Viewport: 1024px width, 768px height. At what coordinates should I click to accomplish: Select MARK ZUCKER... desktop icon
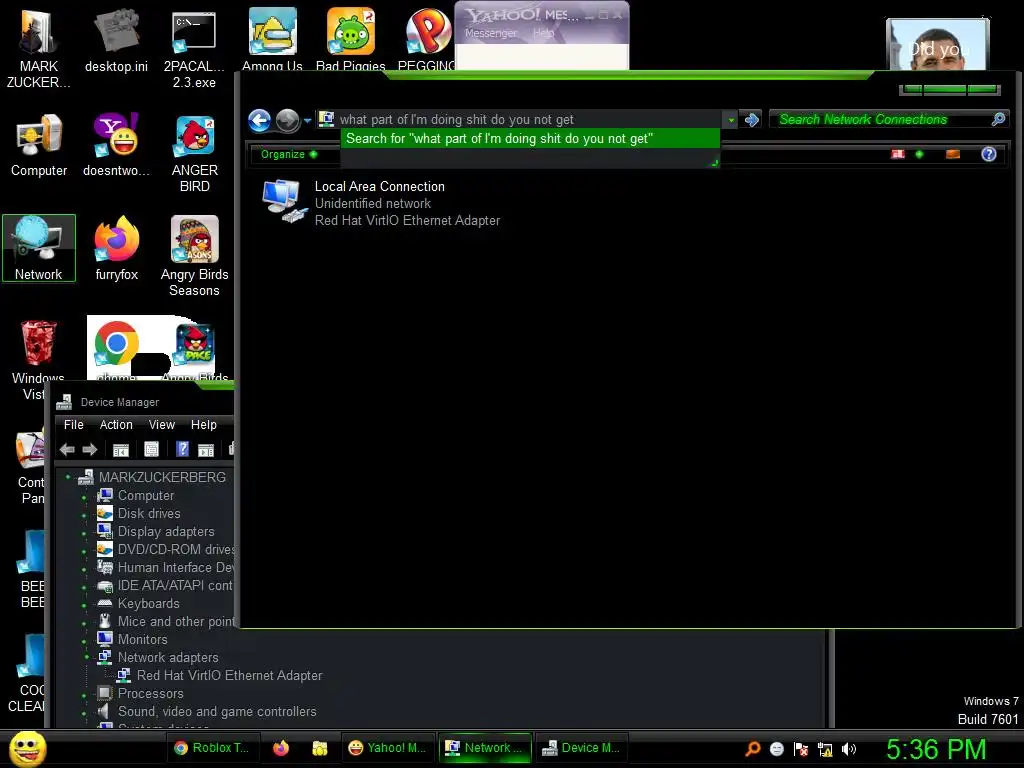click(39, 49)
